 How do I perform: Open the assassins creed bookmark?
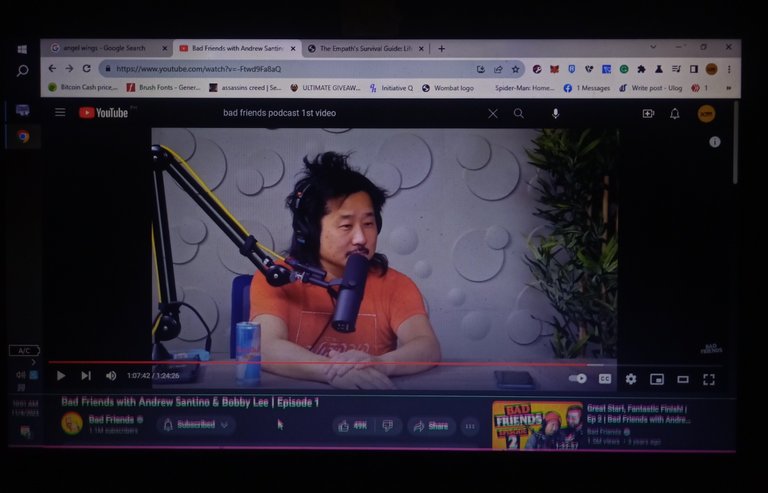pos(245,88)
